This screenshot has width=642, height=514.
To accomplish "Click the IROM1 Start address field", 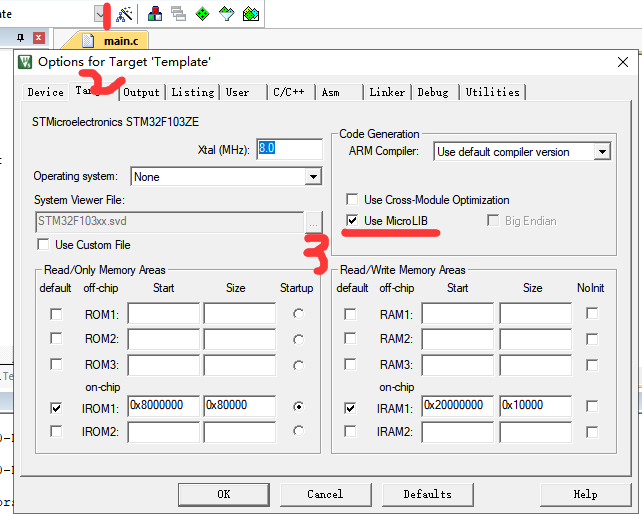I will click(x=163, y=406).
